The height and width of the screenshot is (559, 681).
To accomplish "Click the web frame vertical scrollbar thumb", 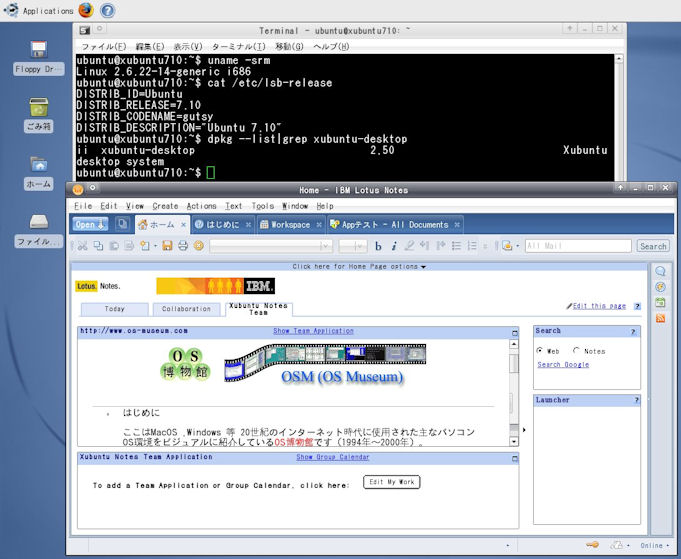I will tap(513, 363).
